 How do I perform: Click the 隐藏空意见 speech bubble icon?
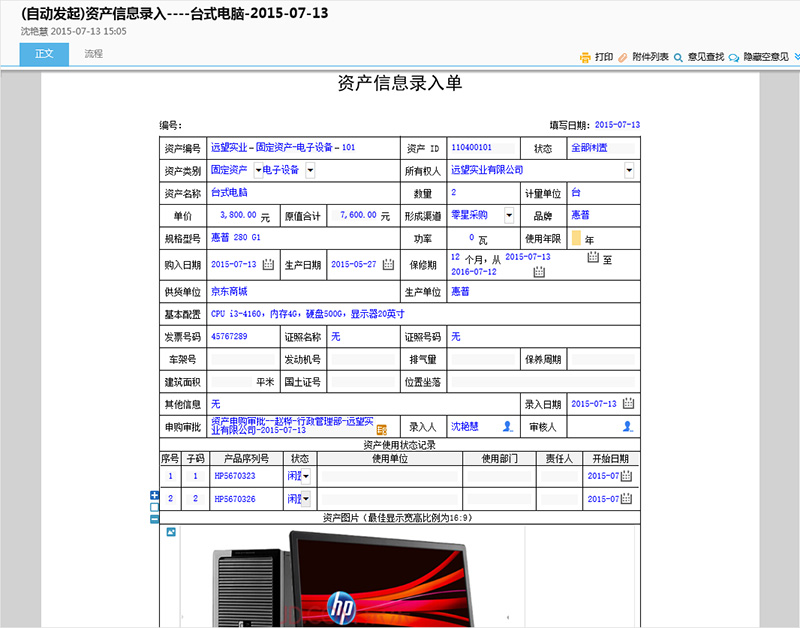pyautogui.click(x=734, y=58)
